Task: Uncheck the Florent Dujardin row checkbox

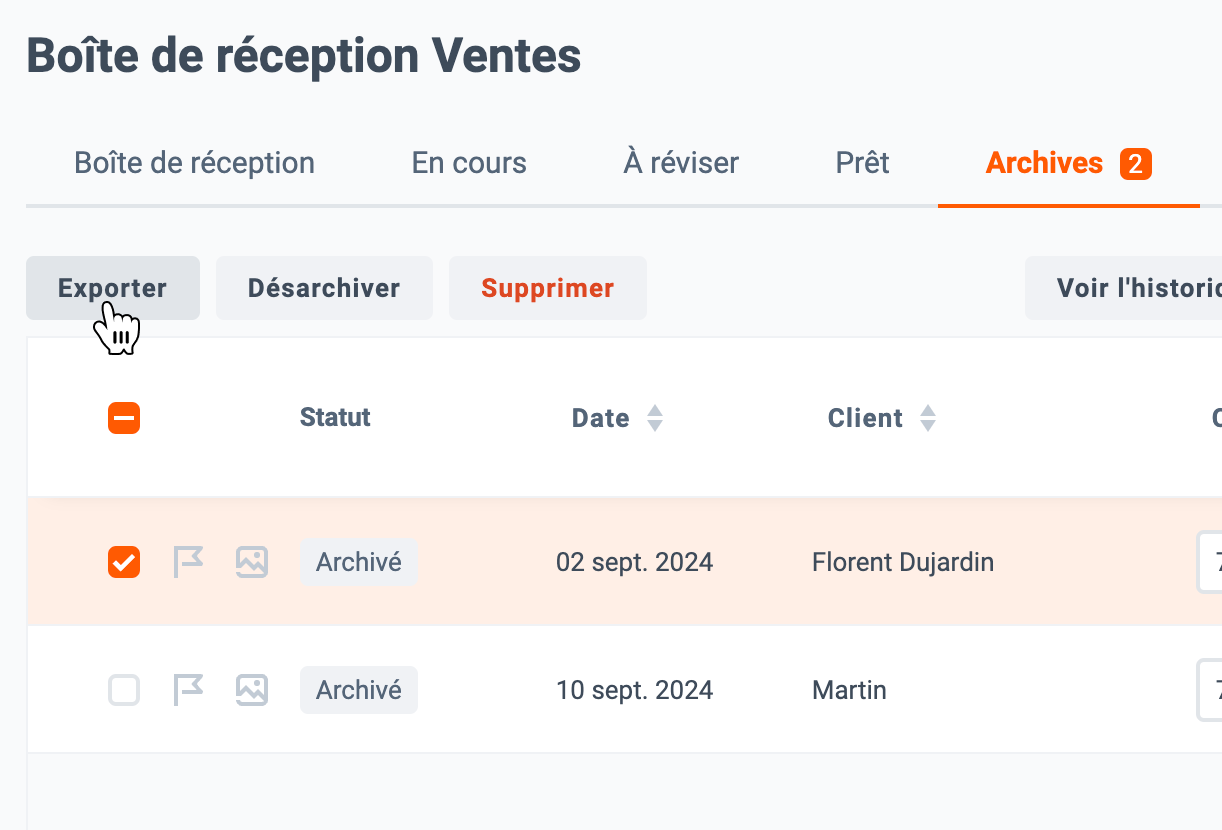Action: (x=124, y=562)
